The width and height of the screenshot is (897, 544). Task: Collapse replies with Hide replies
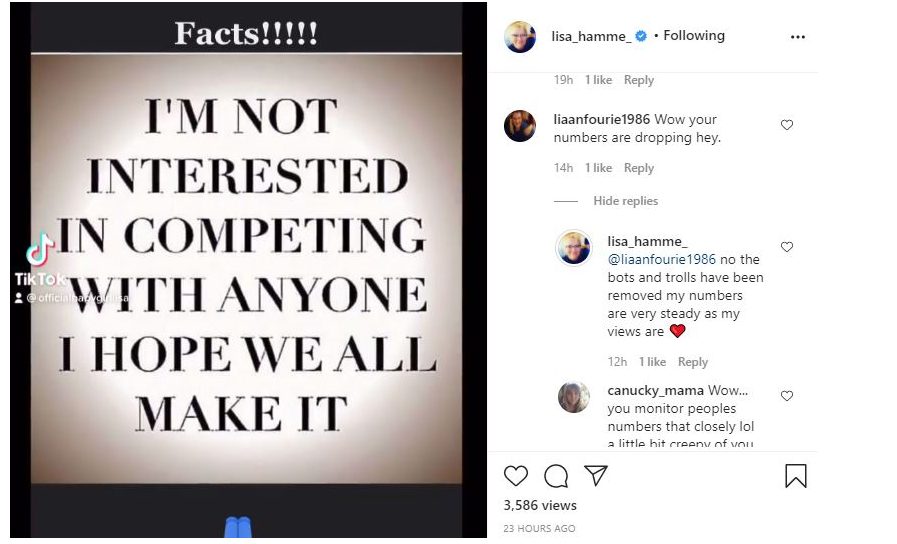point(625,201)
